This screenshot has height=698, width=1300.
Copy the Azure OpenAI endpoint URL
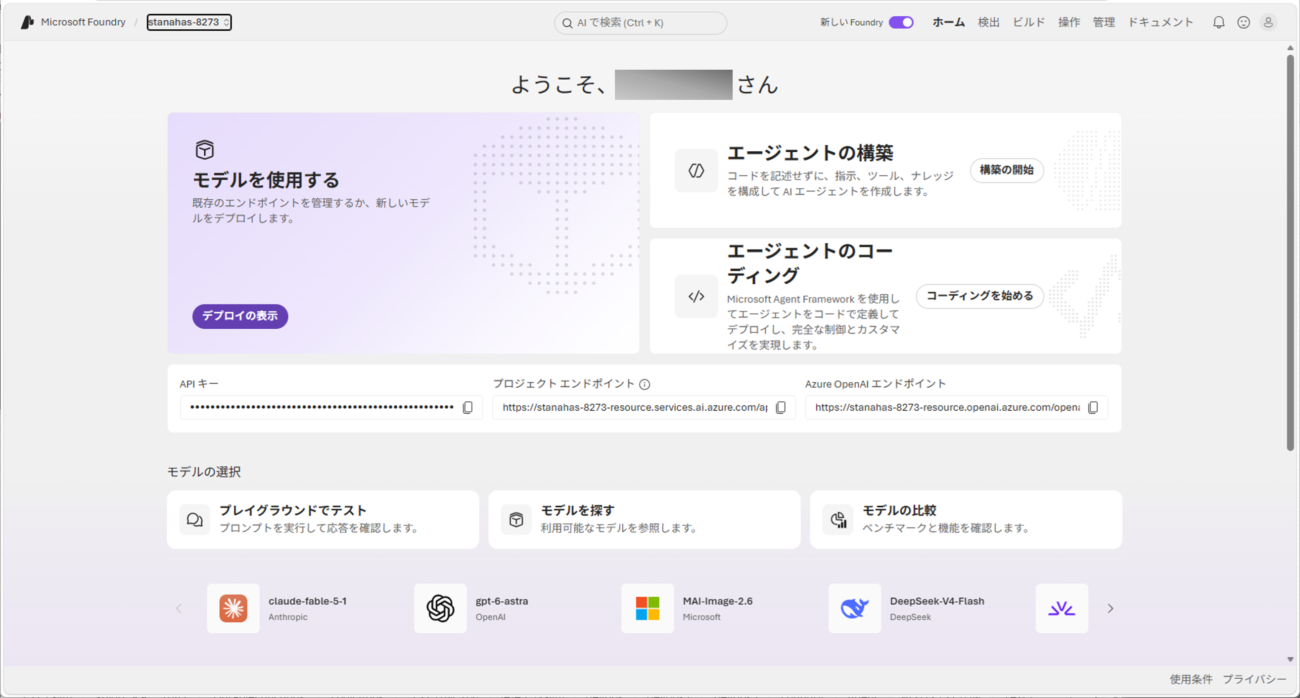tap(1093, 408)
